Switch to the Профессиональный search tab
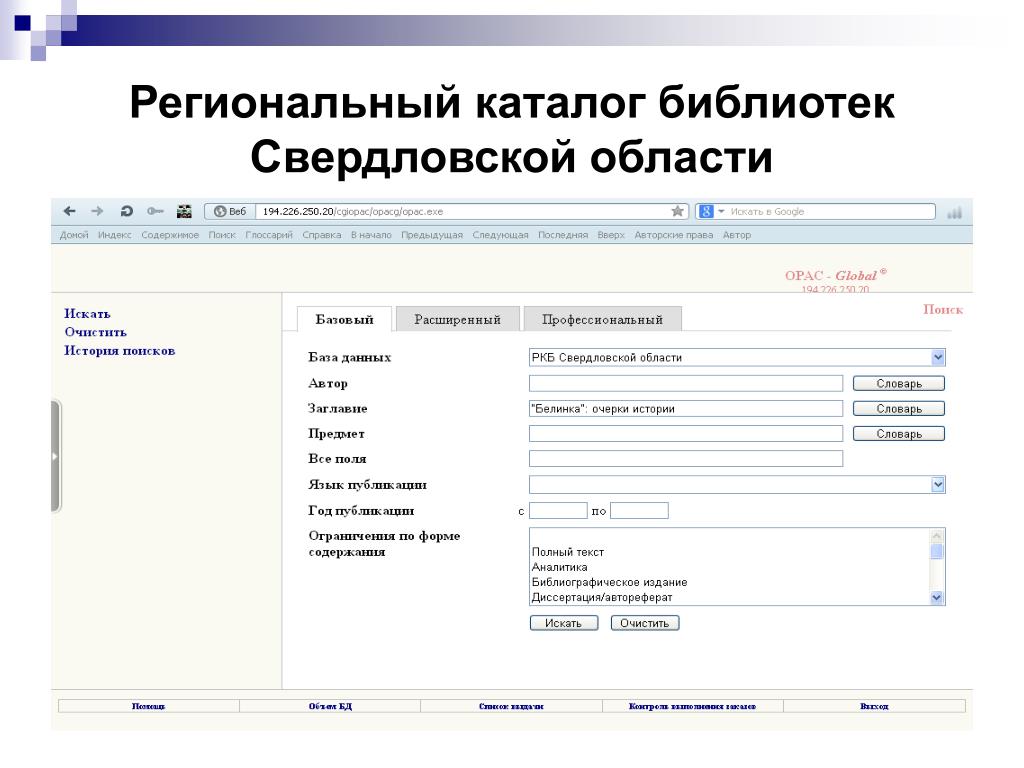 coord(602,319)
